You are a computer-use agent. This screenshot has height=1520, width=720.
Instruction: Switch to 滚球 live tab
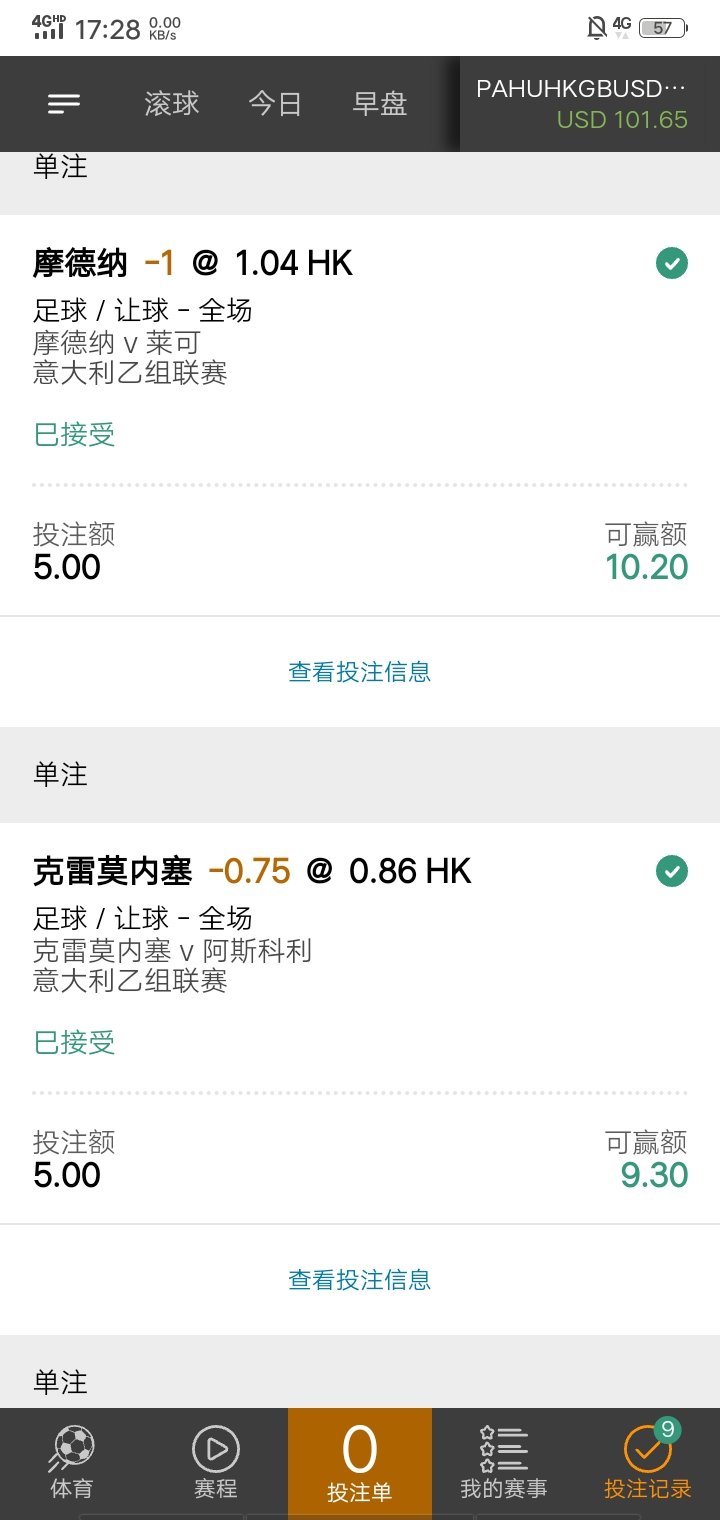coord(172,104)
